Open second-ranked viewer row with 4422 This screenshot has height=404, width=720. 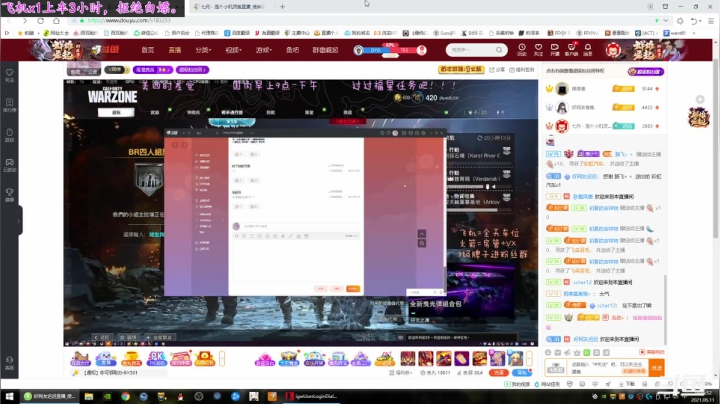click(x=602, y=107)
